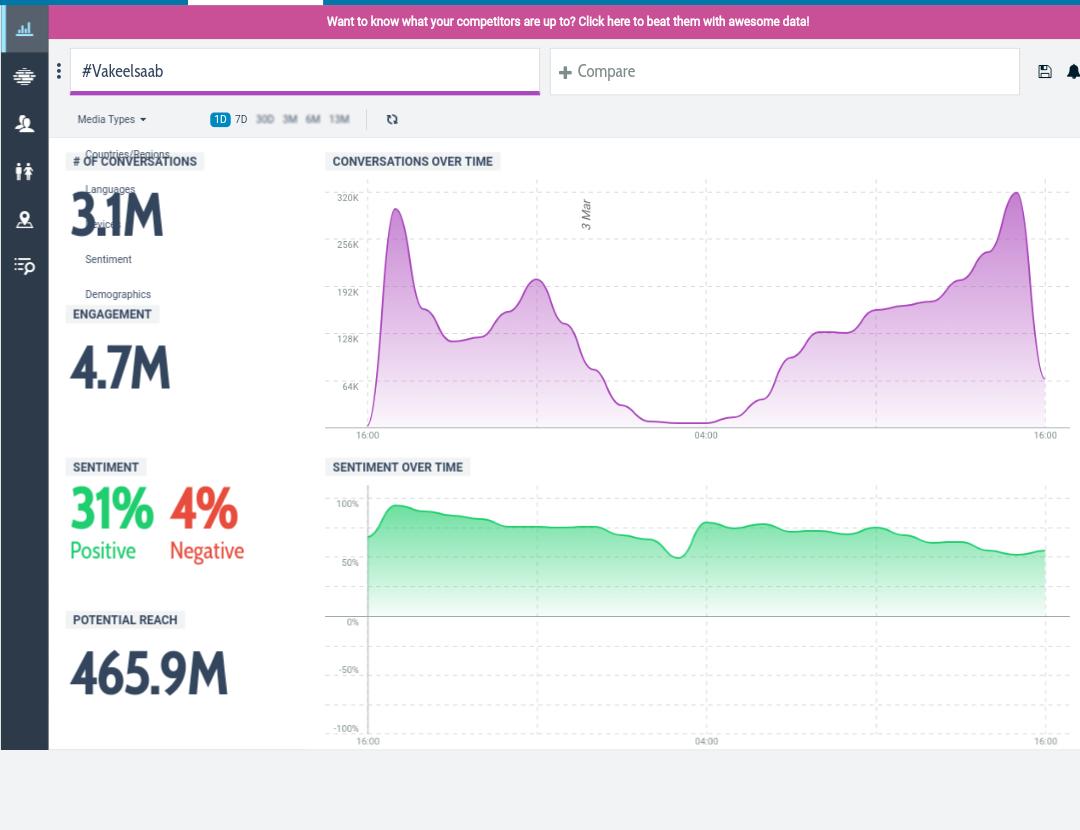Click the plus icon next to Compare
Screen dimensions: 1080x830
click(x=565, y=72)
